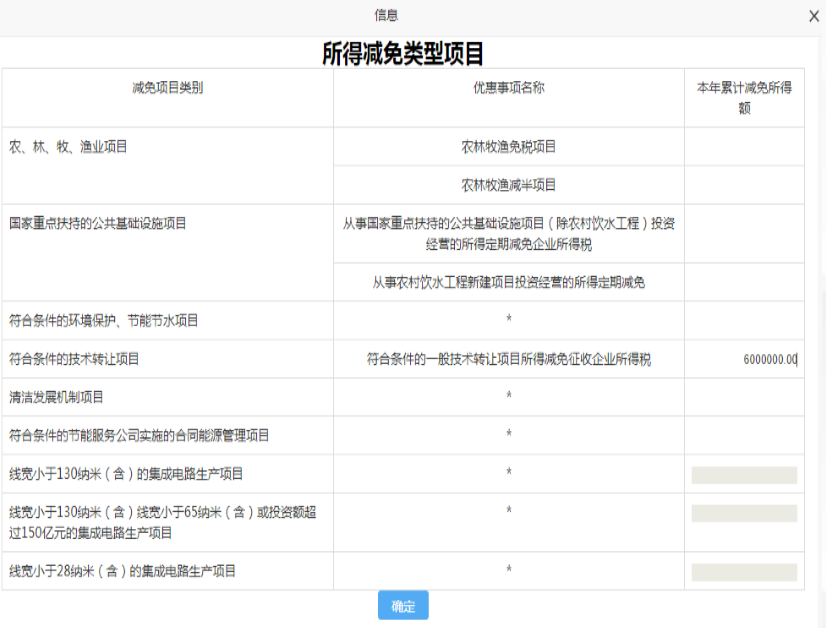This screenshot has width=826, height=628.
Task: Click the amount field for 农林牧渔减半项目
Action: (x=744, y=185)
